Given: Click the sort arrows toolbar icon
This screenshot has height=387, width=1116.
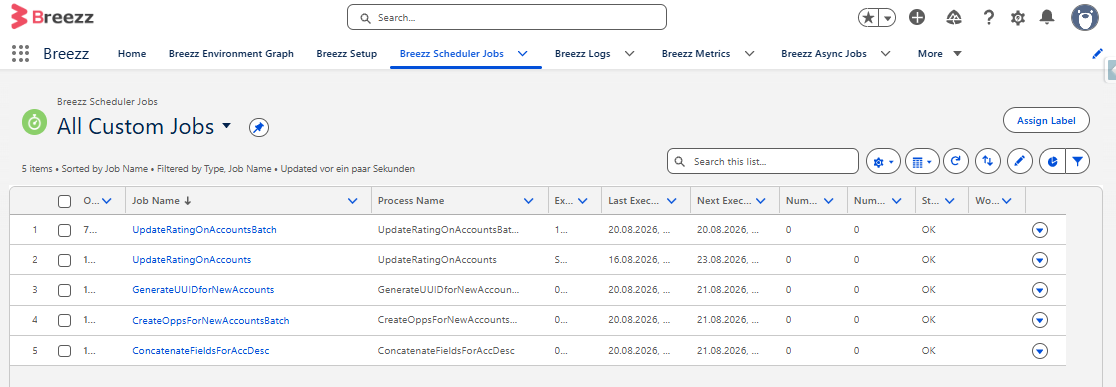Looking at the screenshot, I should coord(987,162).
